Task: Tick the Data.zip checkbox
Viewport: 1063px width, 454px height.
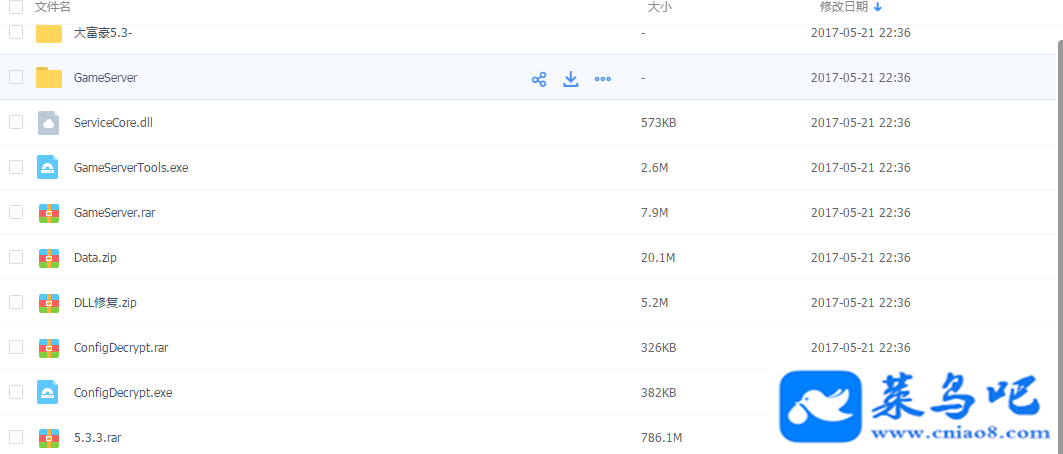Action: pos(16,257)
